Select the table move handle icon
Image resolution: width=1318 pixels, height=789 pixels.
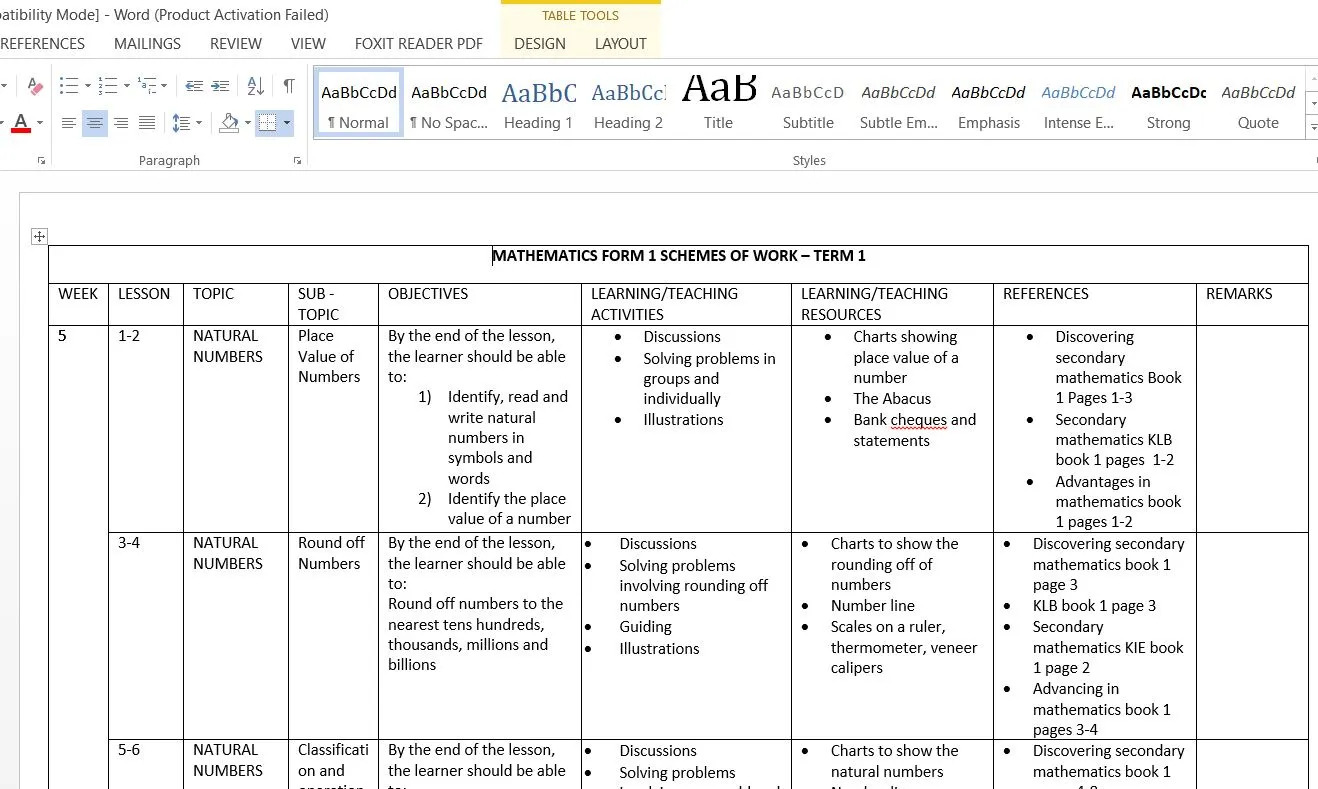39,237
